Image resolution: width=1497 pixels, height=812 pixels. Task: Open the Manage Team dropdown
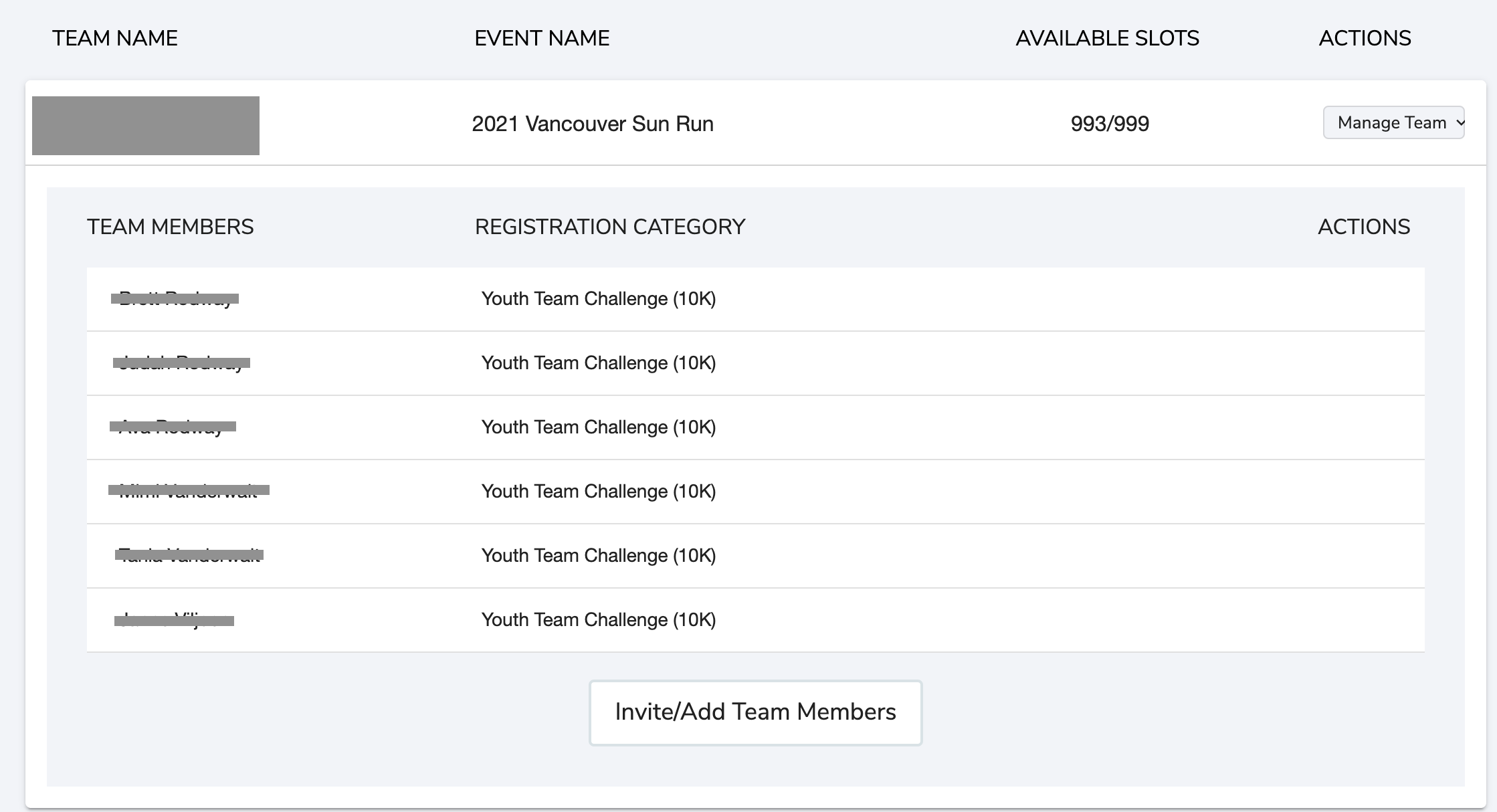click(1393, 123)
